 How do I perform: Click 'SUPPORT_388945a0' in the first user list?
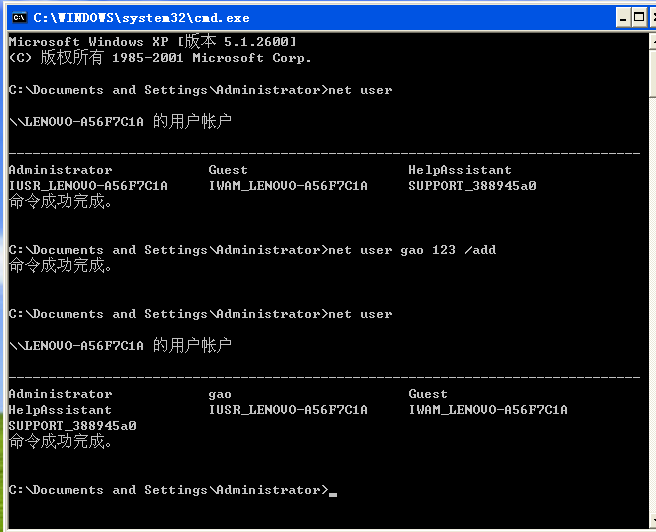pyautogui.click(x=472, y=186)
